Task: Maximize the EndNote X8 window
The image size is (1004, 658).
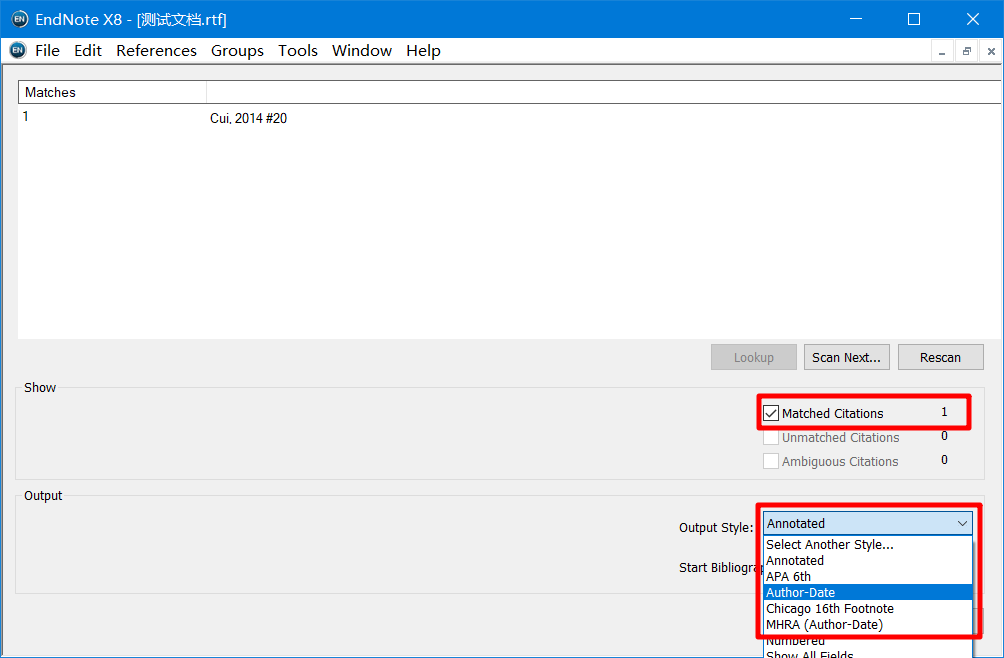Action: [914, 19]
